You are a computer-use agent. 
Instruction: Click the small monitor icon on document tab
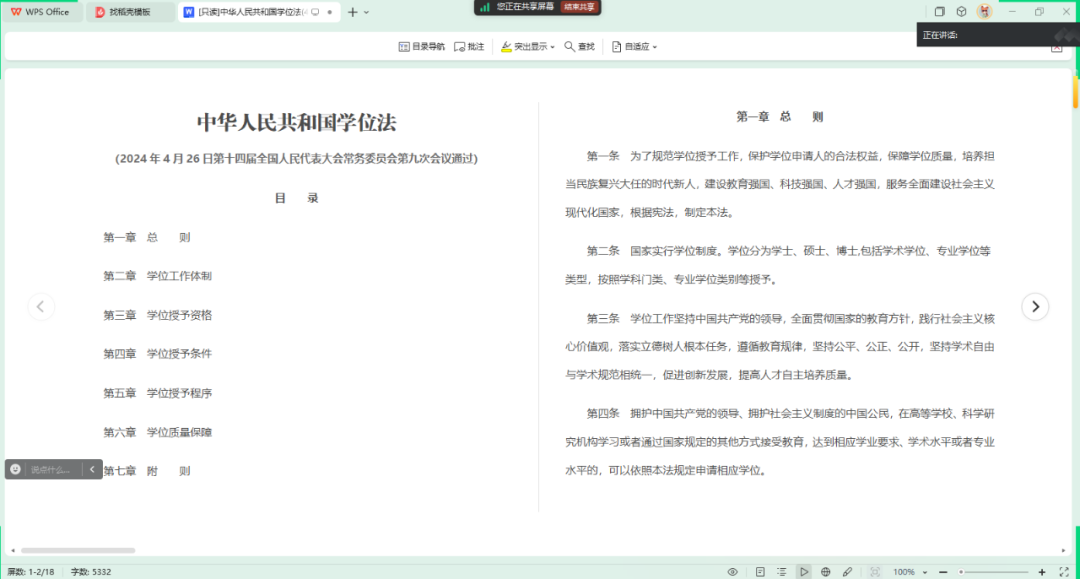tap(315, 12)
